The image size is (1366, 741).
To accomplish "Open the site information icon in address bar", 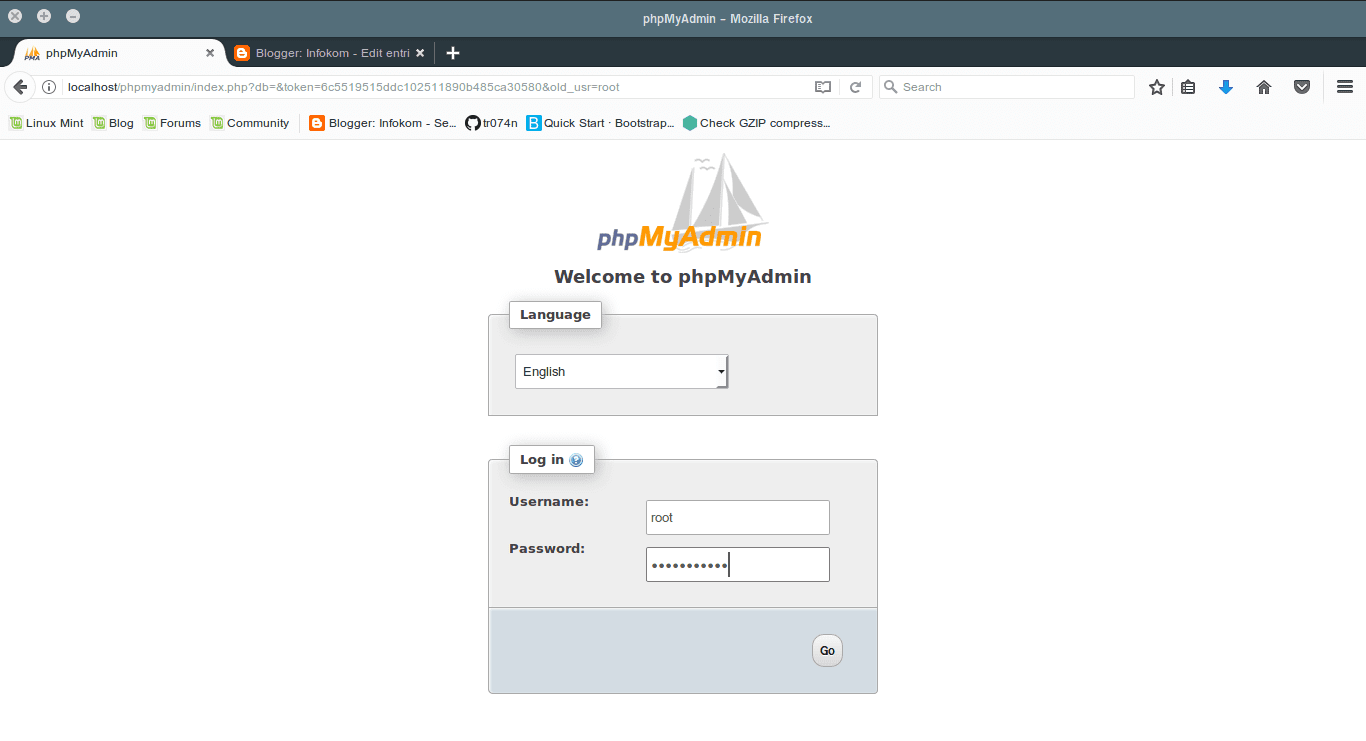I will (x=49, y=87).
